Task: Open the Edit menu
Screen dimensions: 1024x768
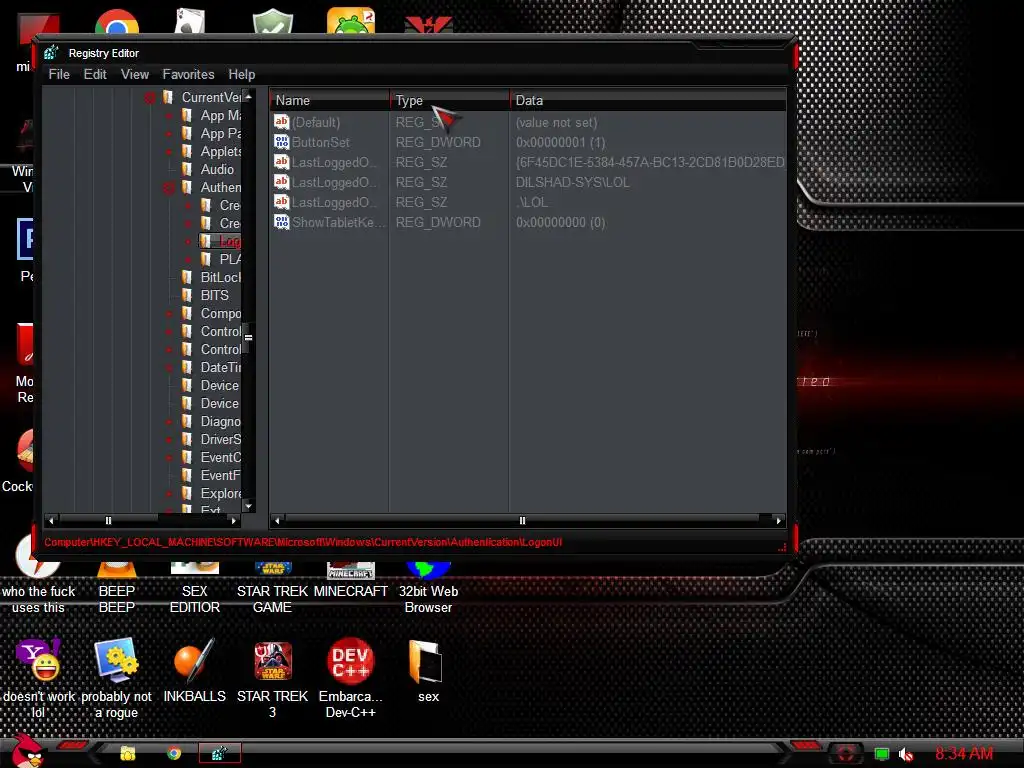Action: (95, 74)
